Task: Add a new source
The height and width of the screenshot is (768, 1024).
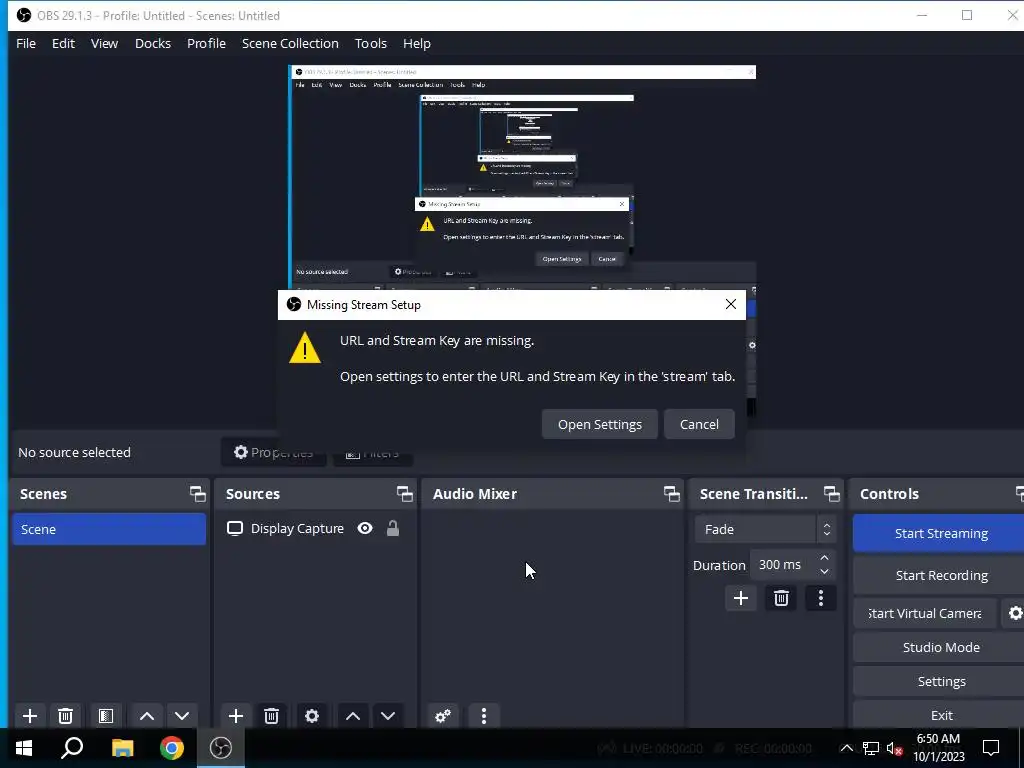Action: (236, 716)
